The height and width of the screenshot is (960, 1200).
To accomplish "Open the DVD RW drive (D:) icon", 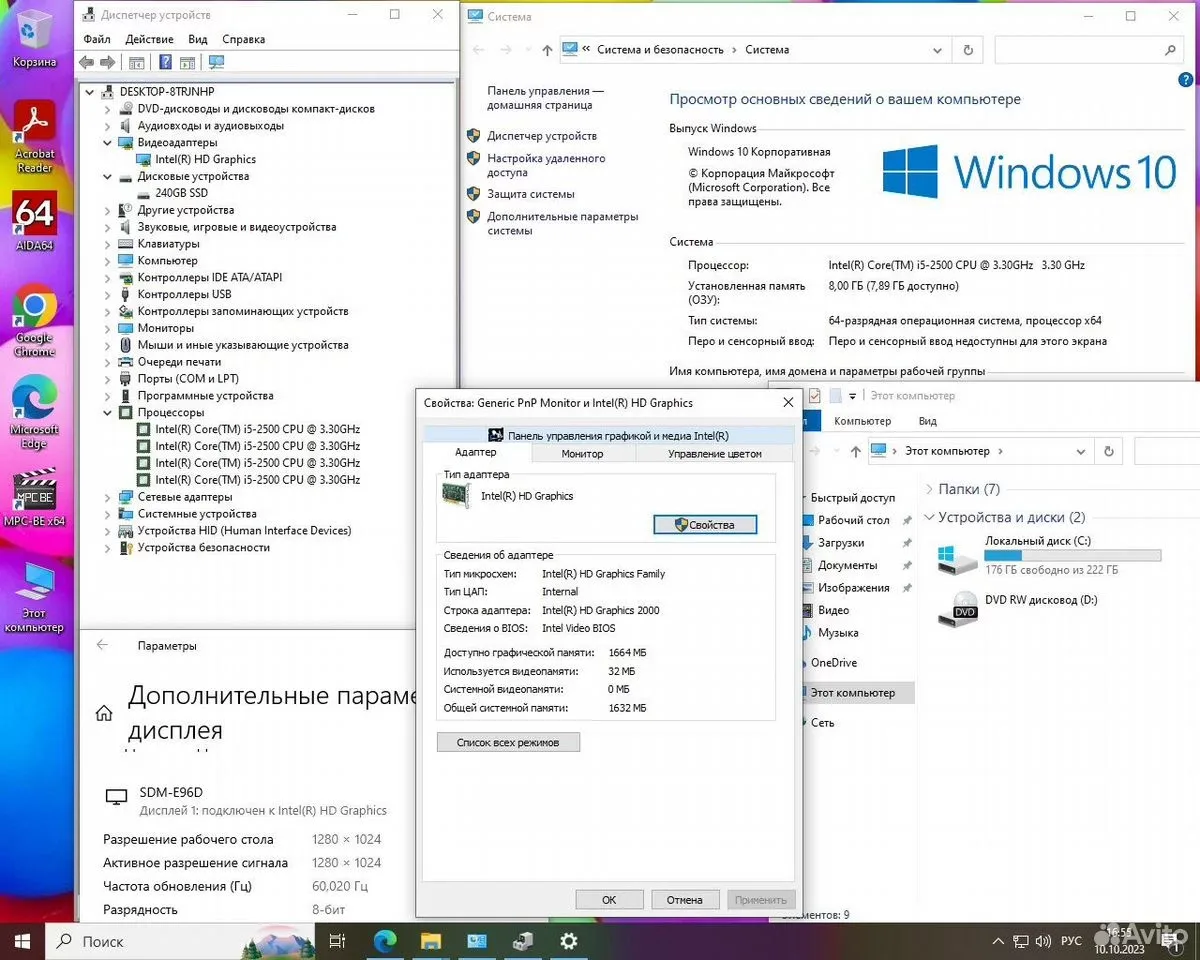I will [x=958, y=608].
